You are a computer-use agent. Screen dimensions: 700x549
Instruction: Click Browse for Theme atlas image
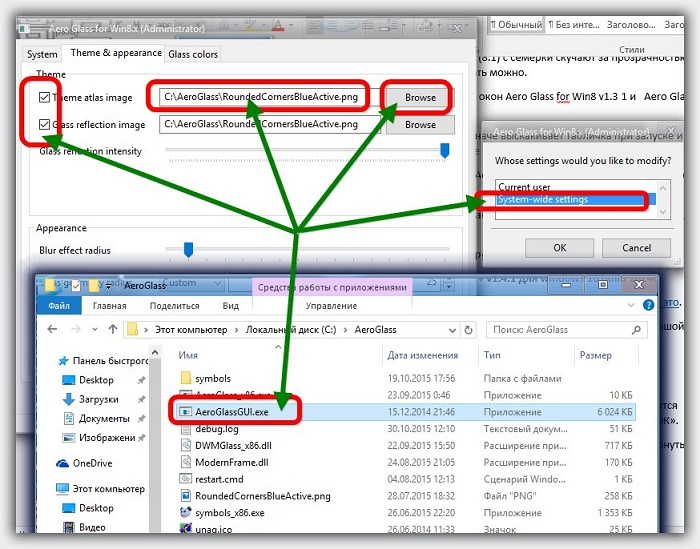pos(420,97)
